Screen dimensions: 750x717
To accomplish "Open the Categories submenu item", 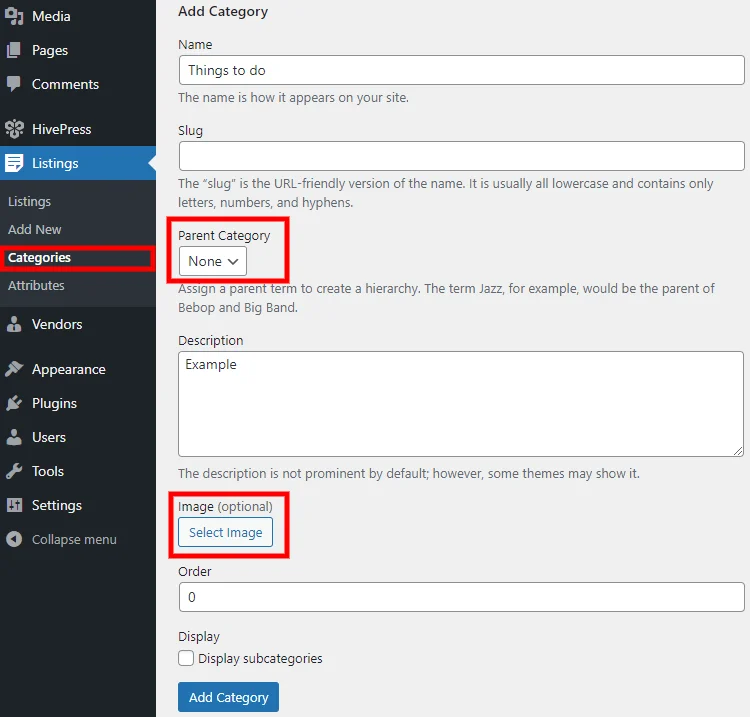I will pos(39,257).
